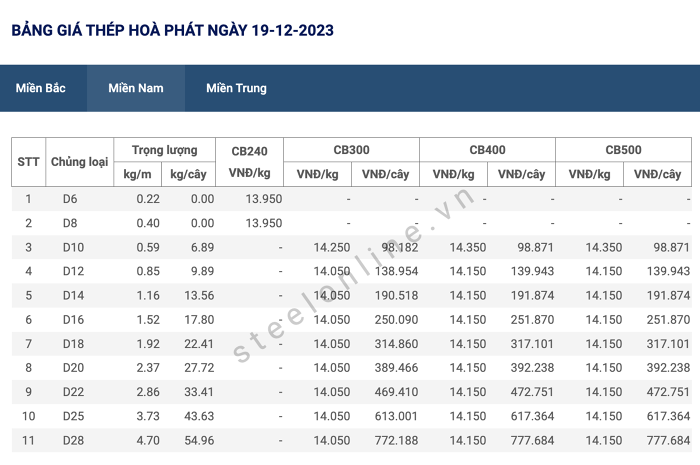
Task: Click the 13.56 kg/cây weight for D14
Action: (199, 295)
